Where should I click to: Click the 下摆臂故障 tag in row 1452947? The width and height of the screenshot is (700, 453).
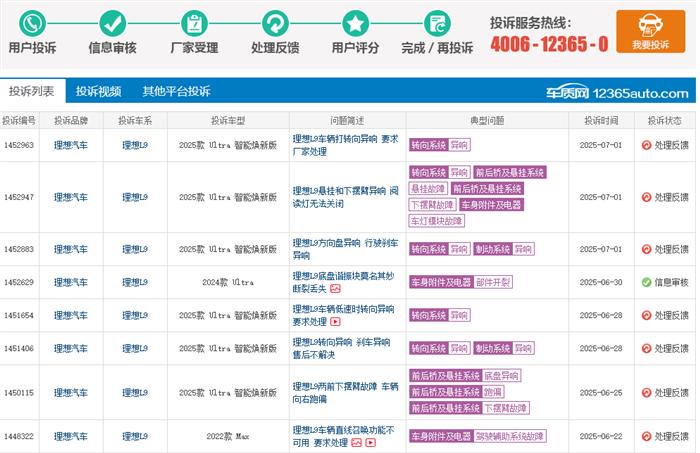[x=432, y=205]
